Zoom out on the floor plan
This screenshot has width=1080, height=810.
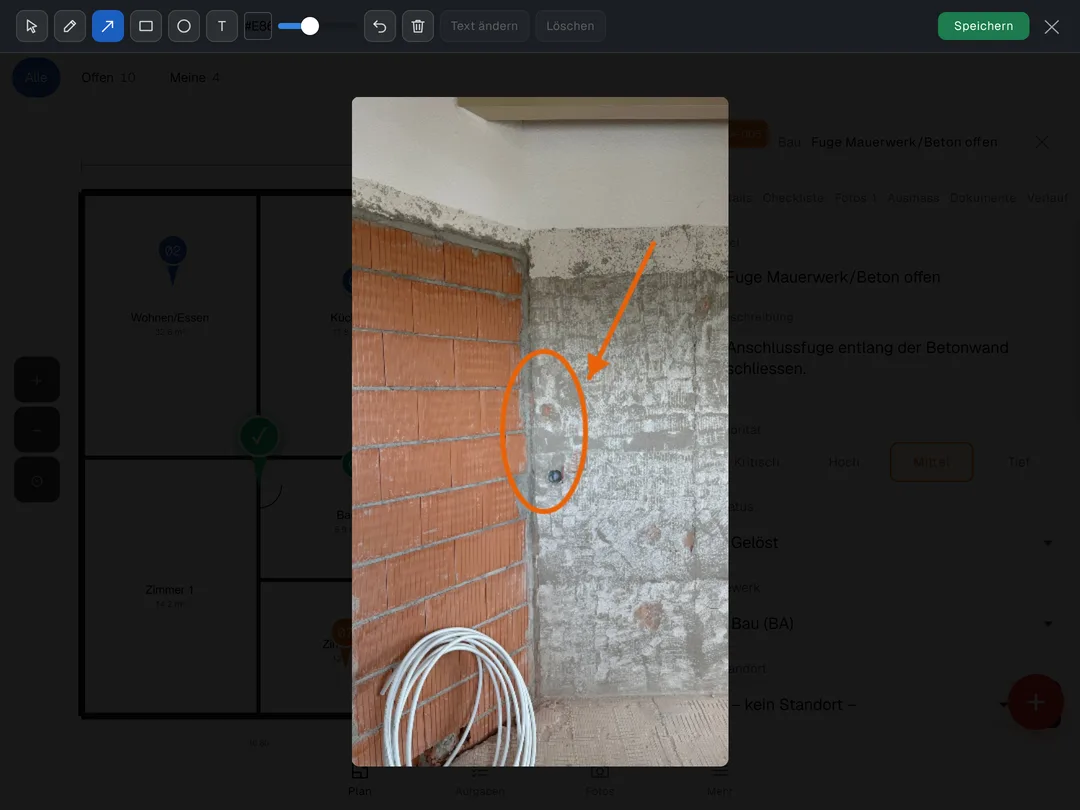37,430
